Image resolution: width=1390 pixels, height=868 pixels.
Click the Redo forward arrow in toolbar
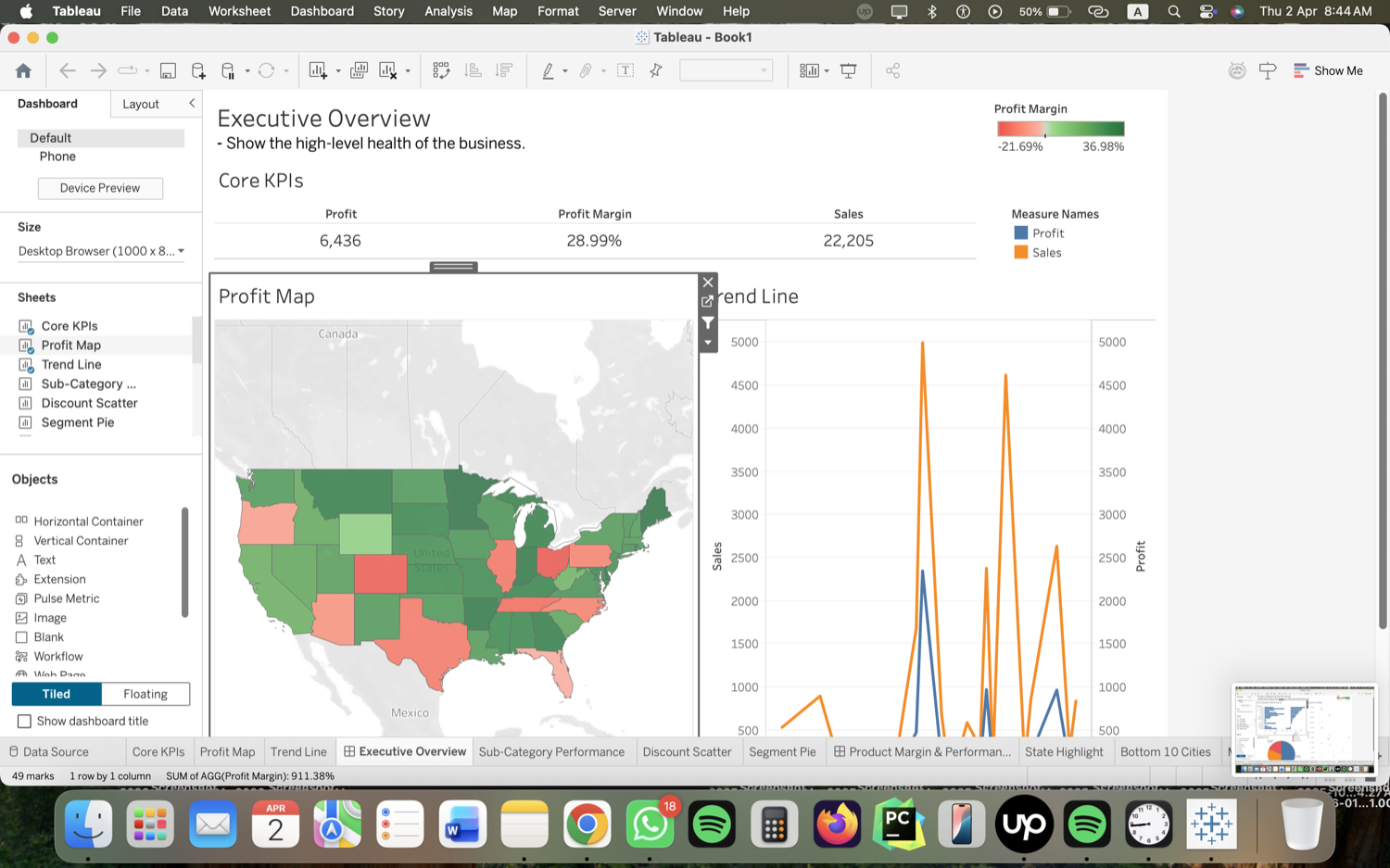point(97,70)
